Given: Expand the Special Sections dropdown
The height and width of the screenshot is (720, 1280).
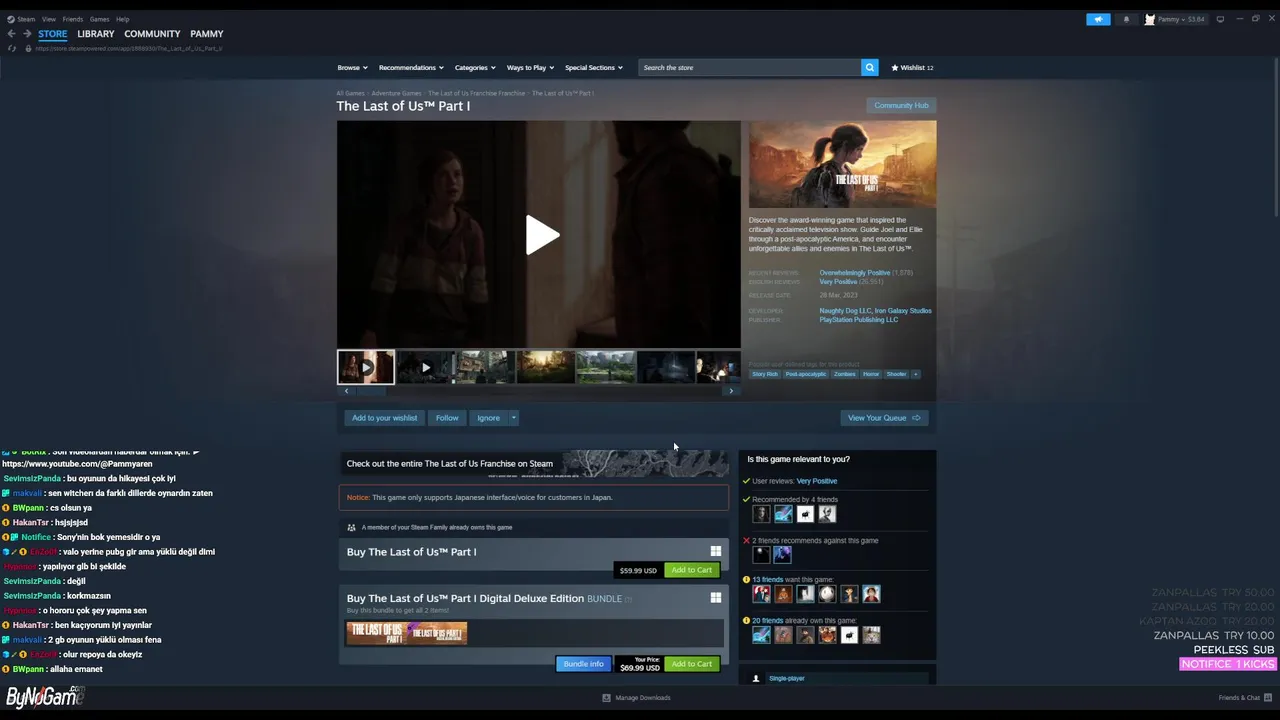Looking at the screenshot, I should pos(594,68).
